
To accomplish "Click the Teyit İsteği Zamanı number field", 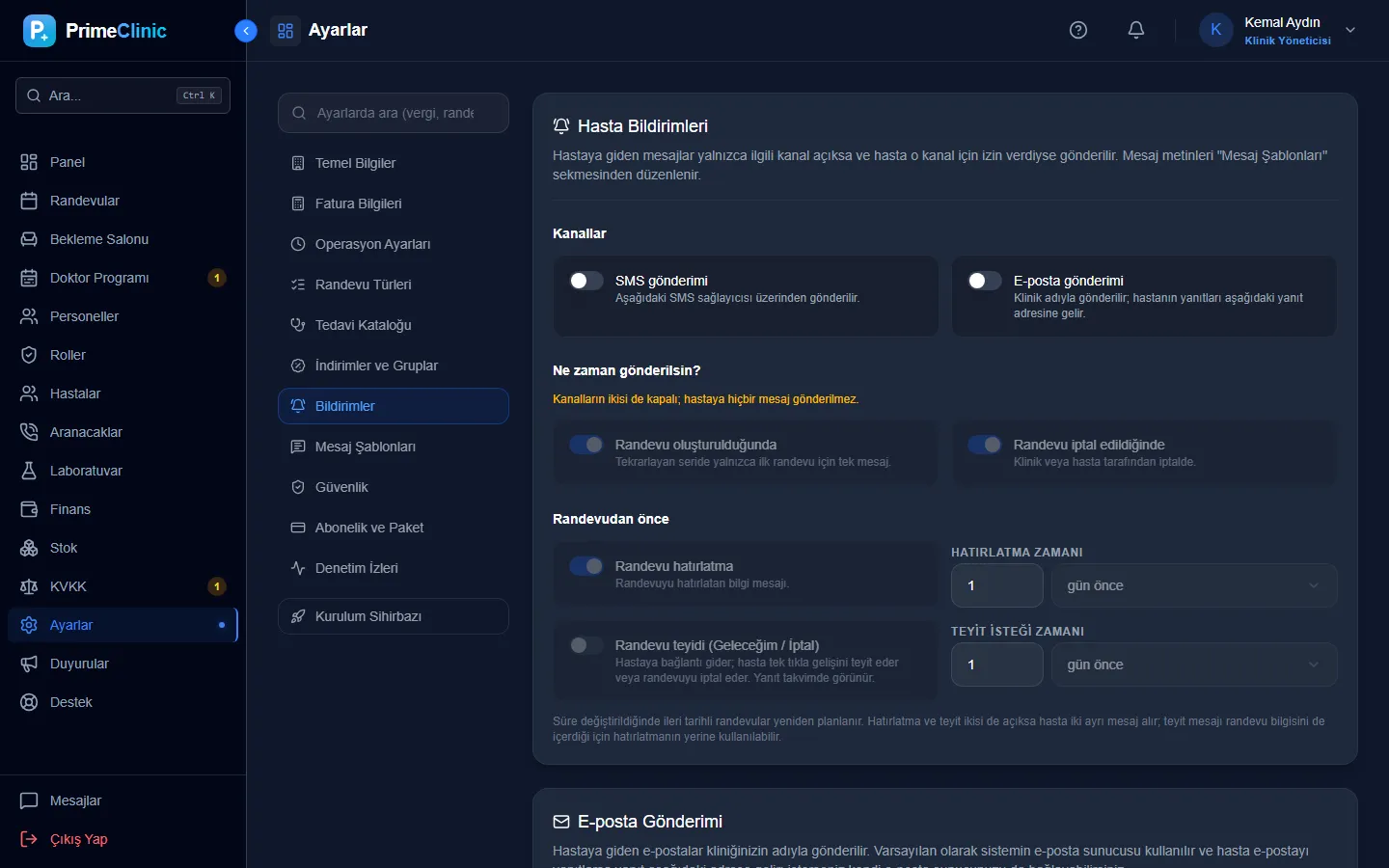I will tap(997, 665).
